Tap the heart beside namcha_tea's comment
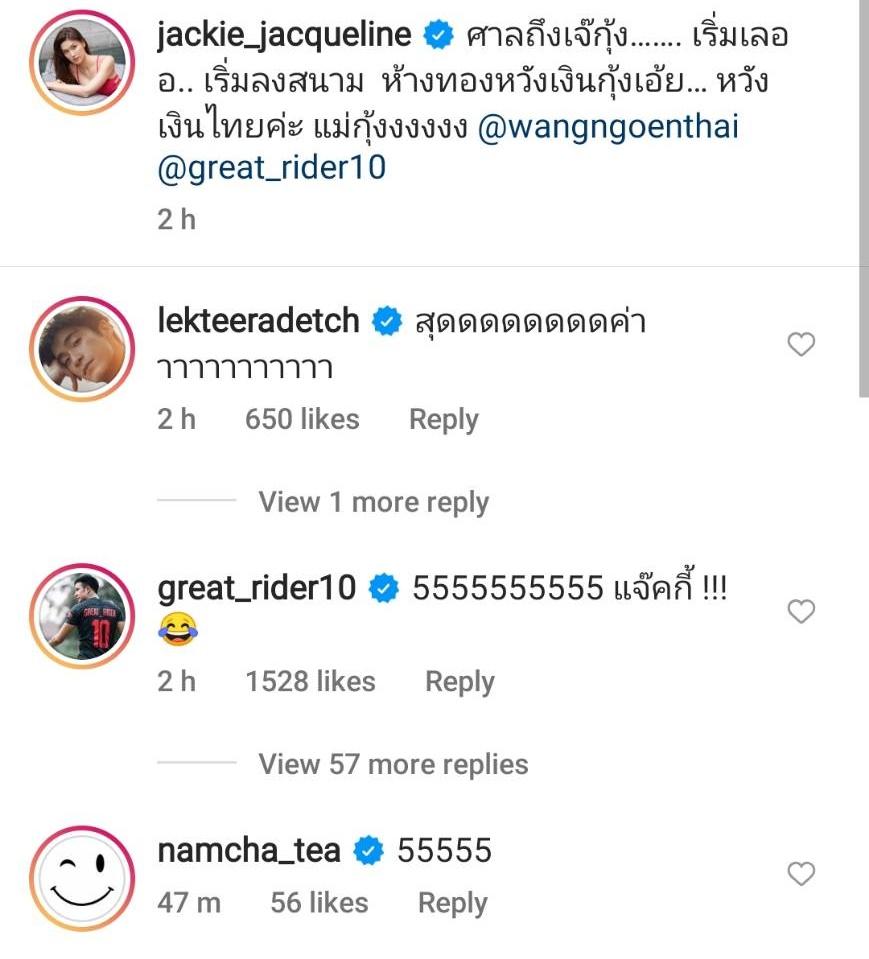Image resolution: width=869 pixels, height=959 pixels. [x=801, y=875]
